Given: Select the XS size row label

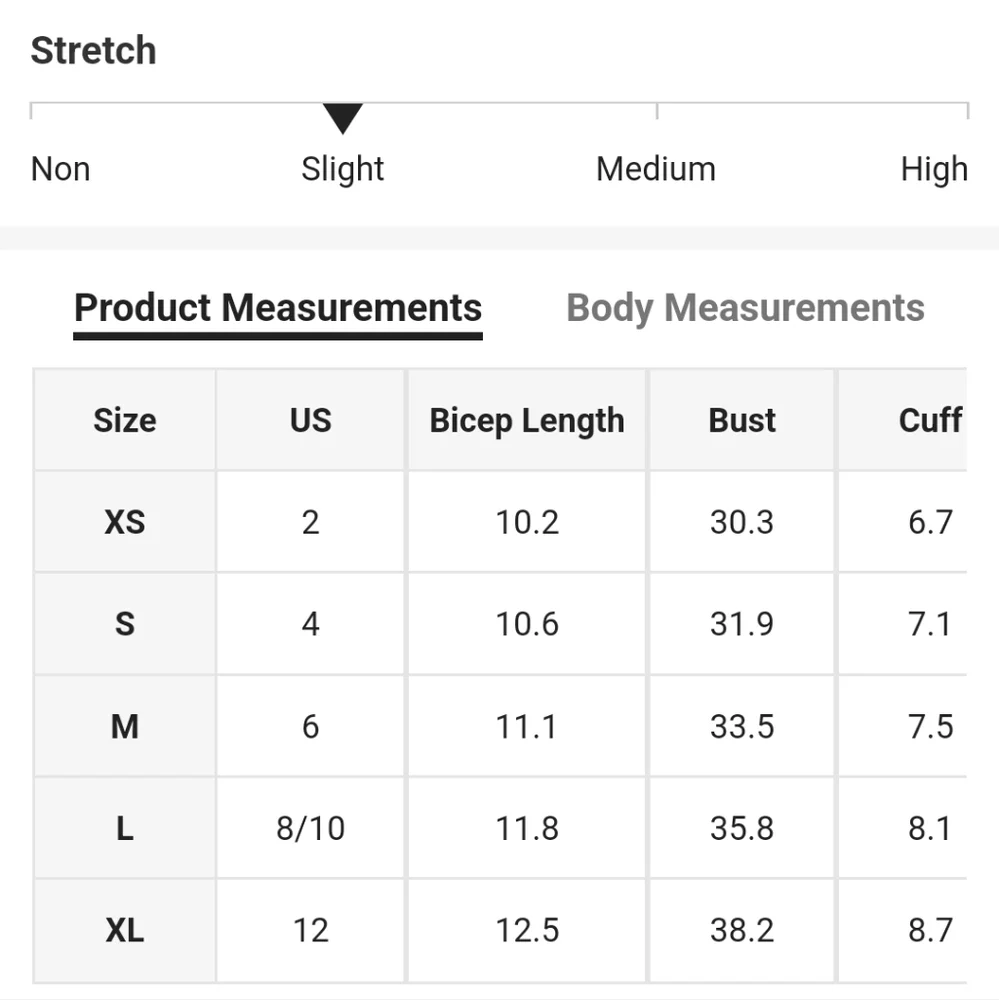Looking at the screenshot, I should tap(124, 522).
